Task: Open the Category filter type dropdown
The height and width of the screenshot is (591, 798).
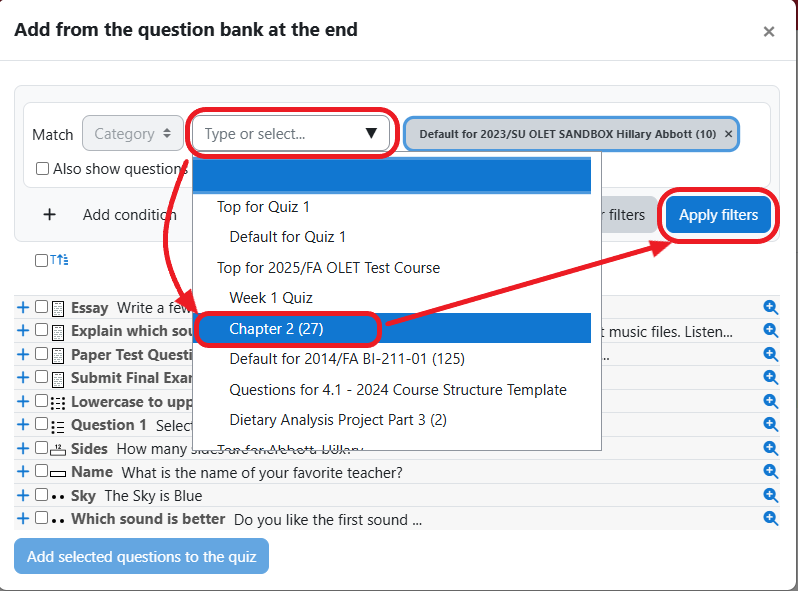Action: (x=133, y=134)
